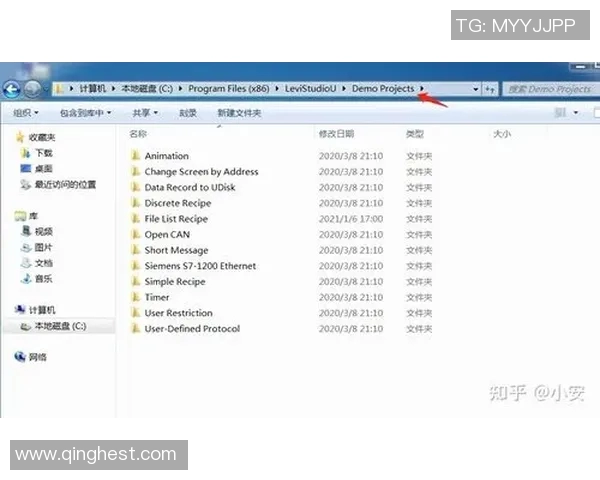Click the 最近访问的位置 icon in sidebar
Image resolution: width=600 pixels, height=480 pixels.
pyautogui.click(x=26, y=184)
